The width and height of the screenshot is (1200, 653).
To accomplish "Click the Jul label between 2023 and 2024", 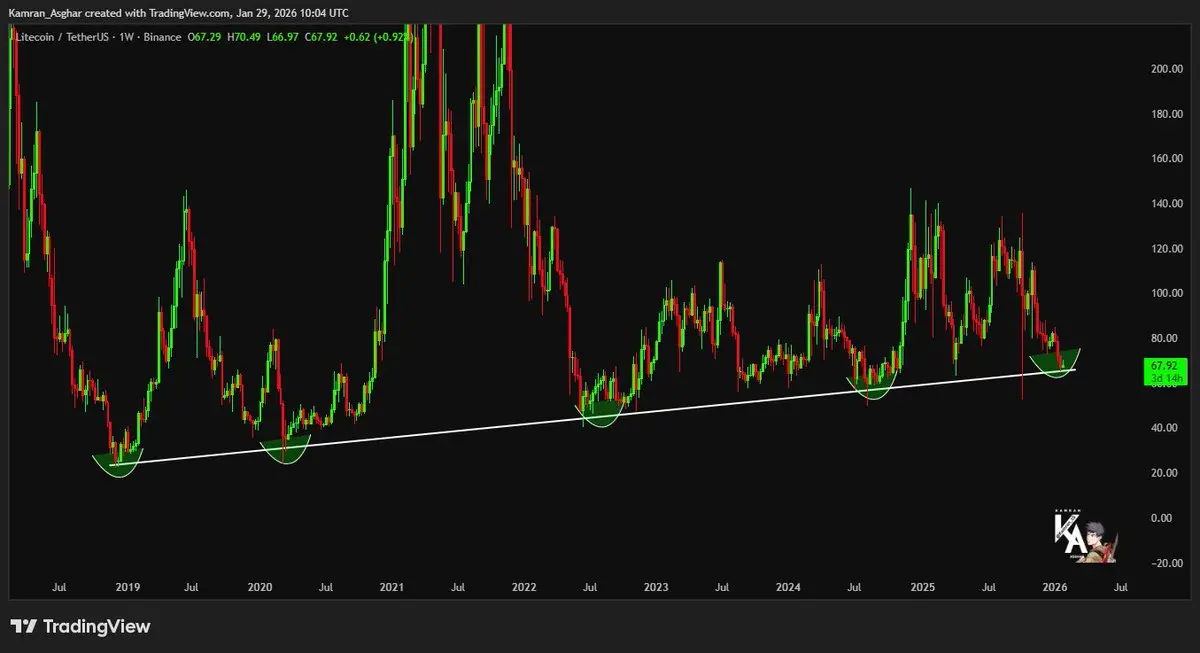I will point(722,588).
